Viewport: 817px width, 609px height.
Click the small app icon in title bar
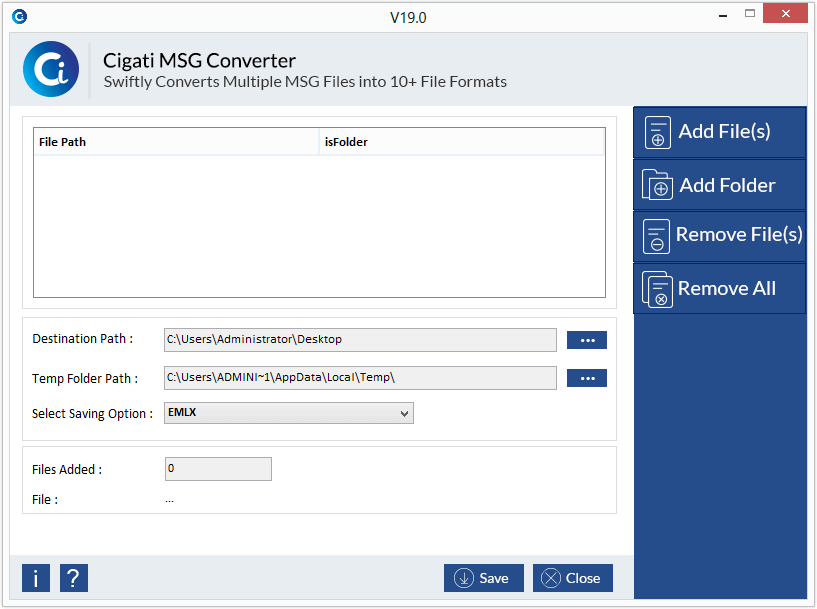[x=19, y=17]
